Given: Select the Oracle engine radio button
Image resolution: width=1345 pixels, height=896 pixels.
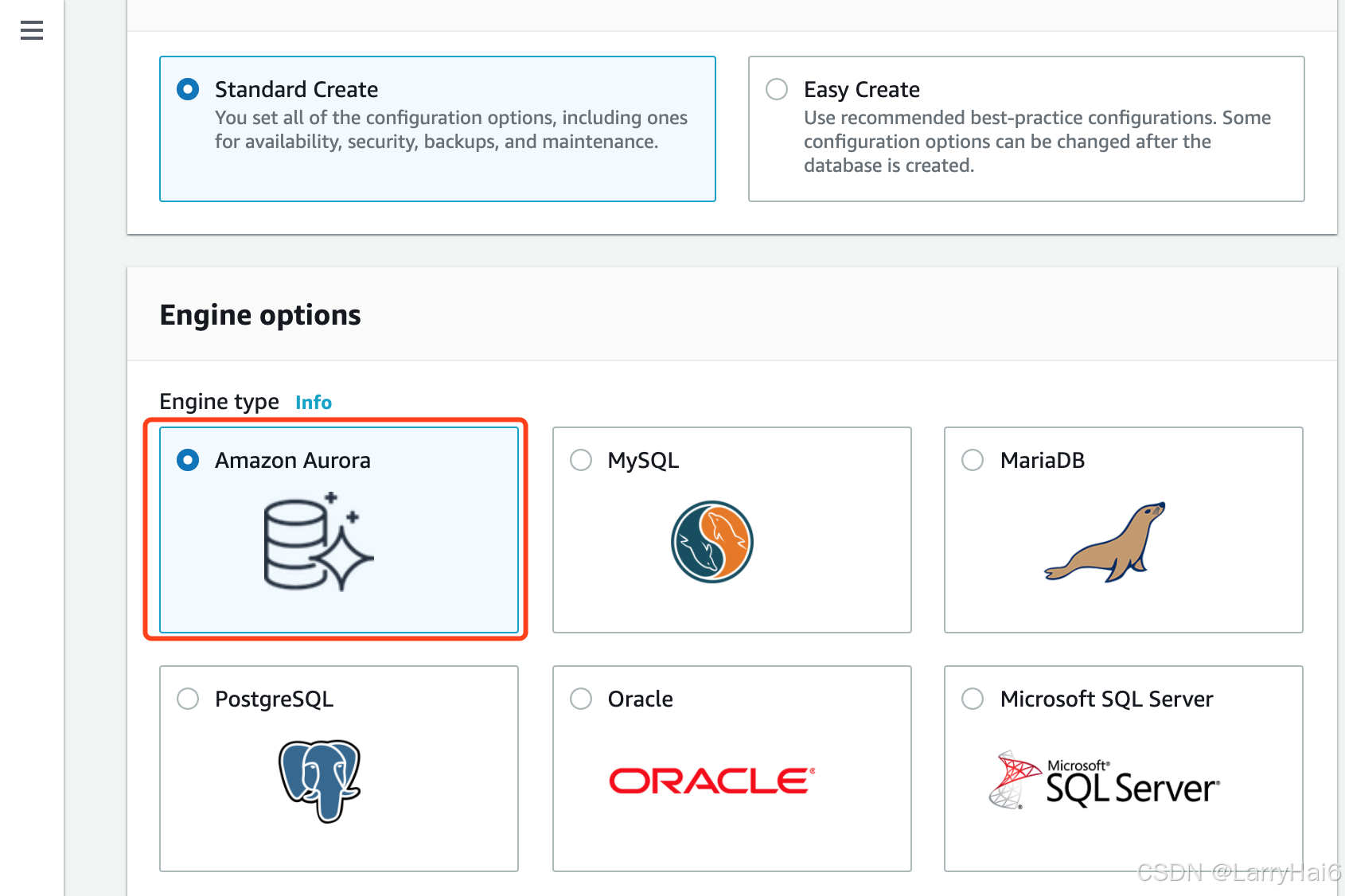Looking at the screenshot, I should coord(581,699).
